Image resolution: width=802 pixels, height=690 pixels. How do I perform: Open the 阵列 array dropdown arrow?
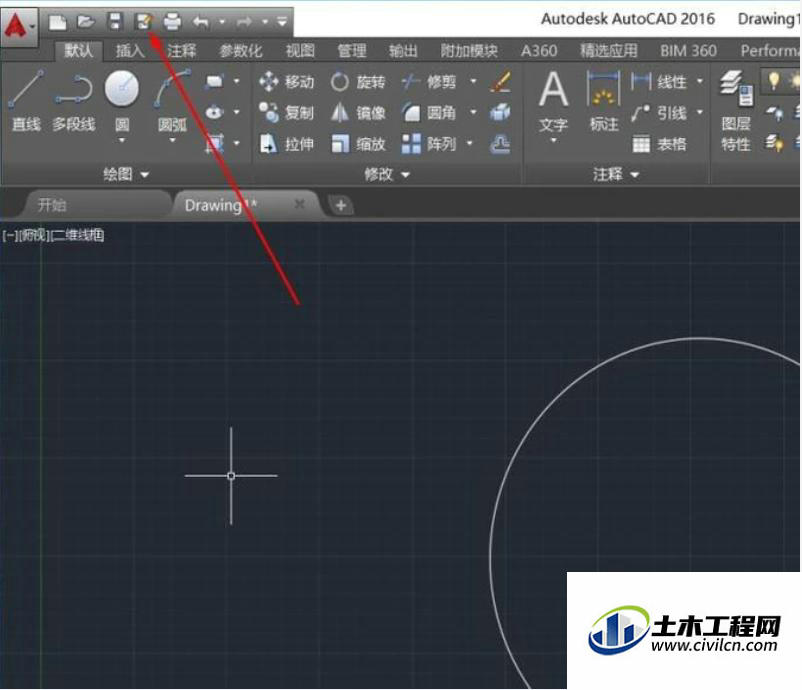470,144
